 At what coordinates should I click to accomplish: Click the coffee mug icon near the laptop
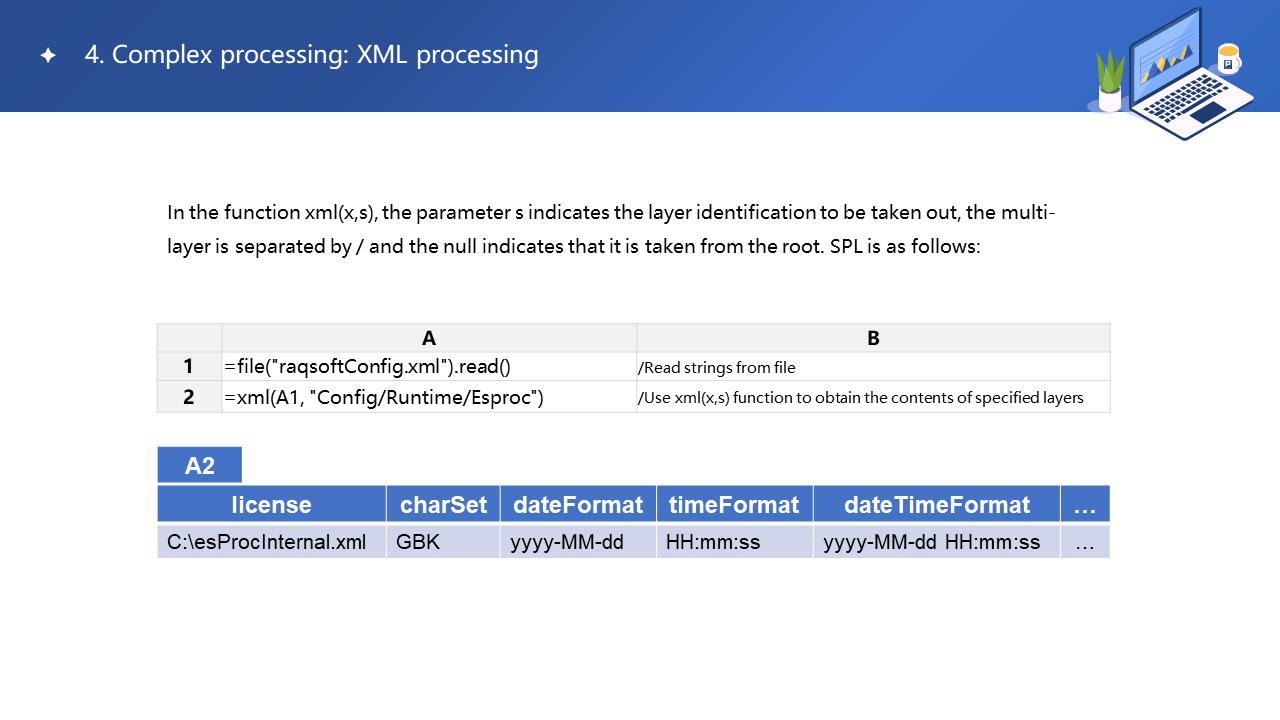1228,59
